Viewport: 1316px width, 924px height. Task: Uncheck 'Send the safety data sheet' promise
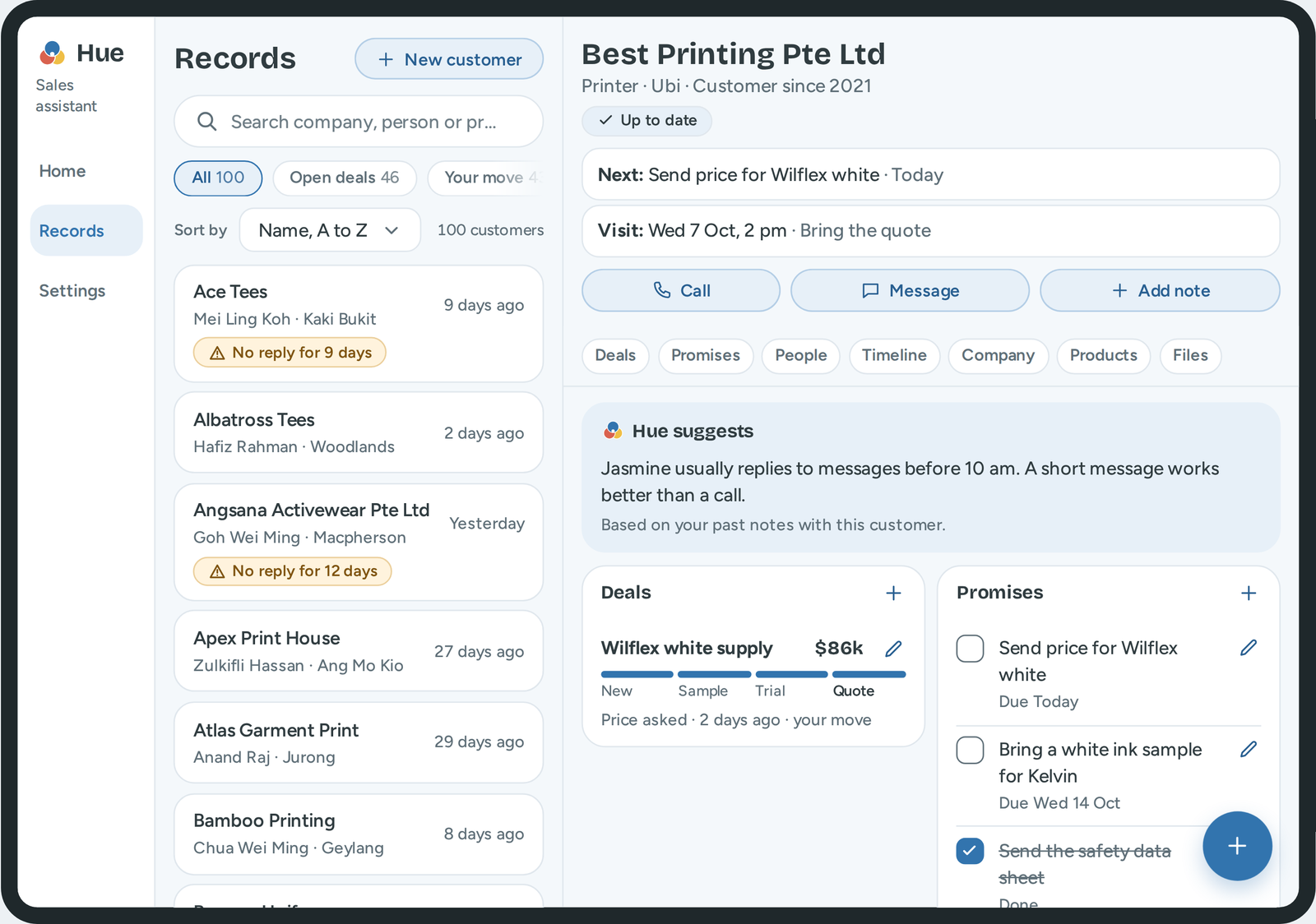[x=971, y=851]
